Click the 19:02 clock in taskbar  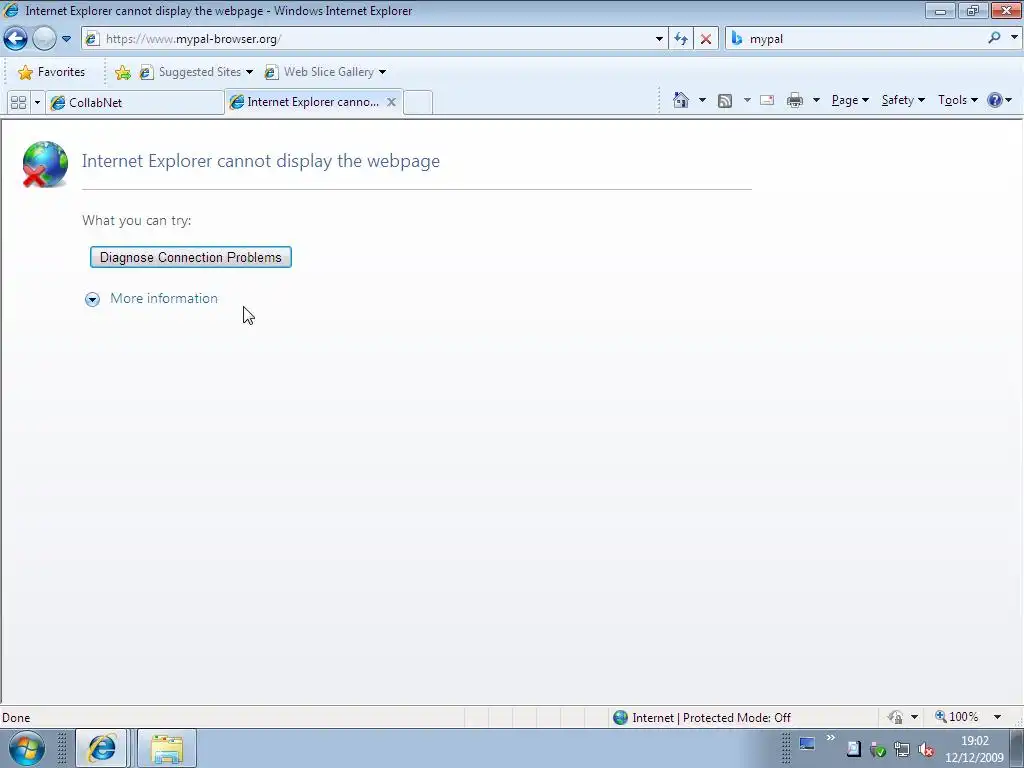(974, 741)
